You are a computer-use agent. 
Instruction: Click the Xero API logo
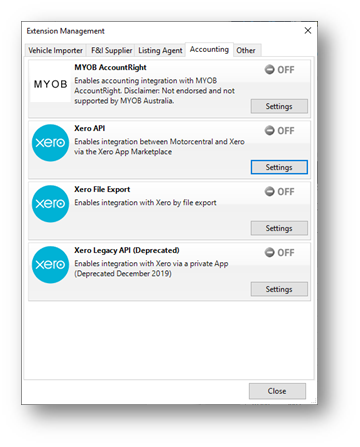coord(50,143)
